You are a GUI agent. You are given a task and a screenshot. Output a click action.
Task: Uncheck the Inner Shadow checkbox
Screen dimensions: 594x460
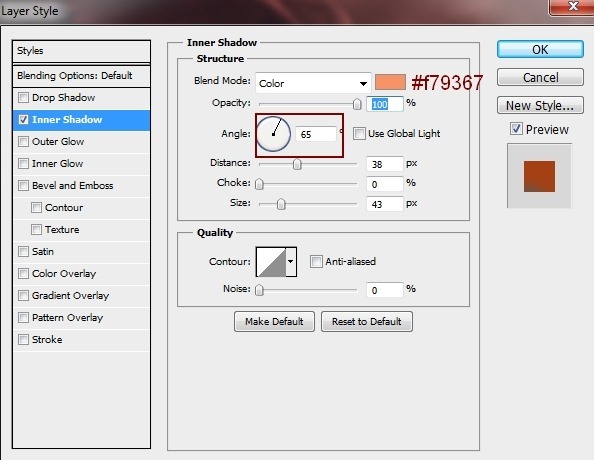pyautogui.click(x=23, y=119)
